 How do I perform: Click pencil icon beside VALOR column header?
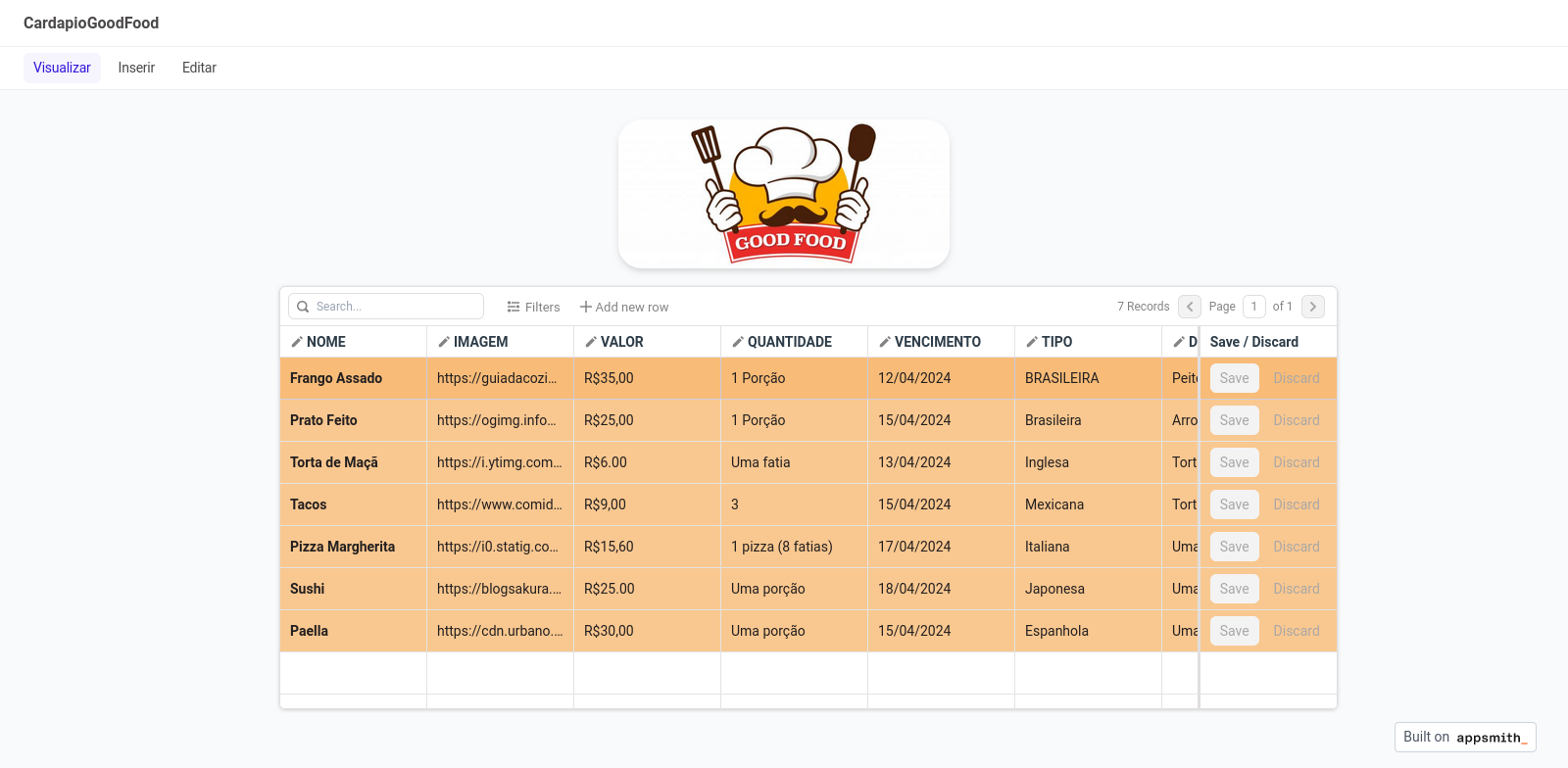click(591, 342)
